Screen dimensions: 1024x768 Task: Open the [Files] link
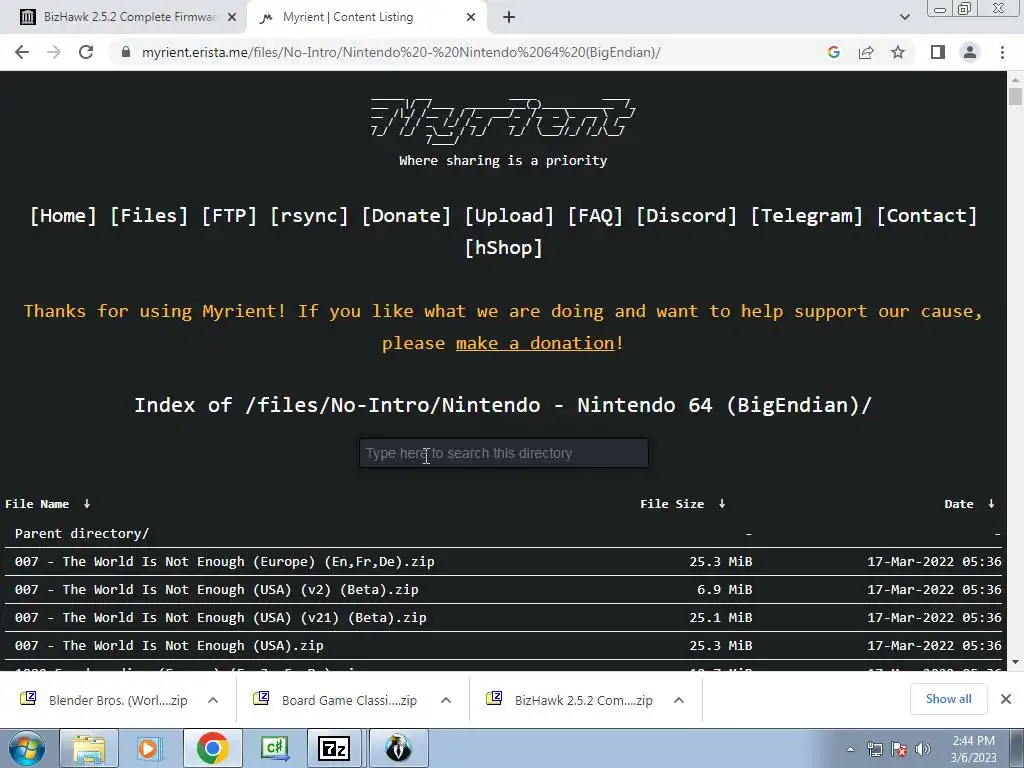coord(149,216)
